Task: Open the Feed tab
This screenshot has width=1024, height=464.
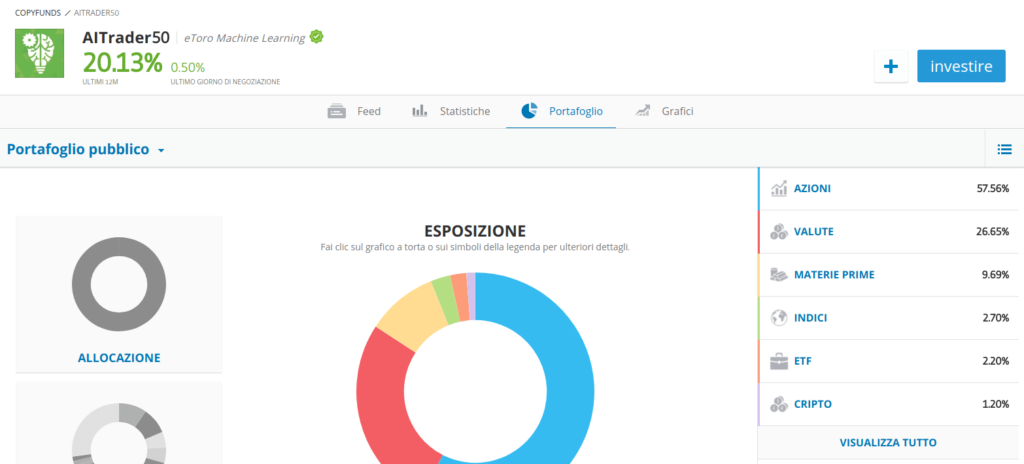Action: 354,112
